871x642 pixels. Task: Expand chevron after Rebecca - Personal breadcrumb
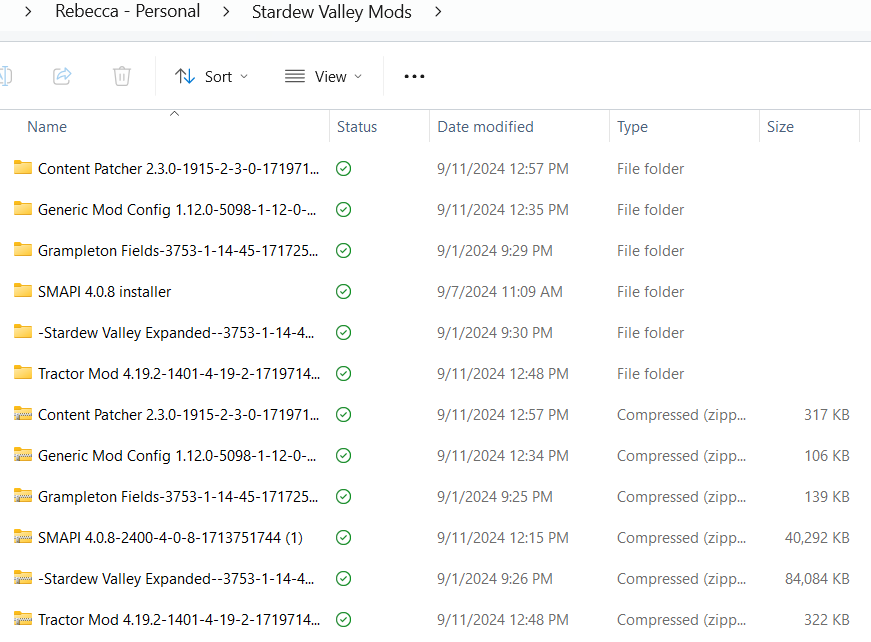pos(226,13)
